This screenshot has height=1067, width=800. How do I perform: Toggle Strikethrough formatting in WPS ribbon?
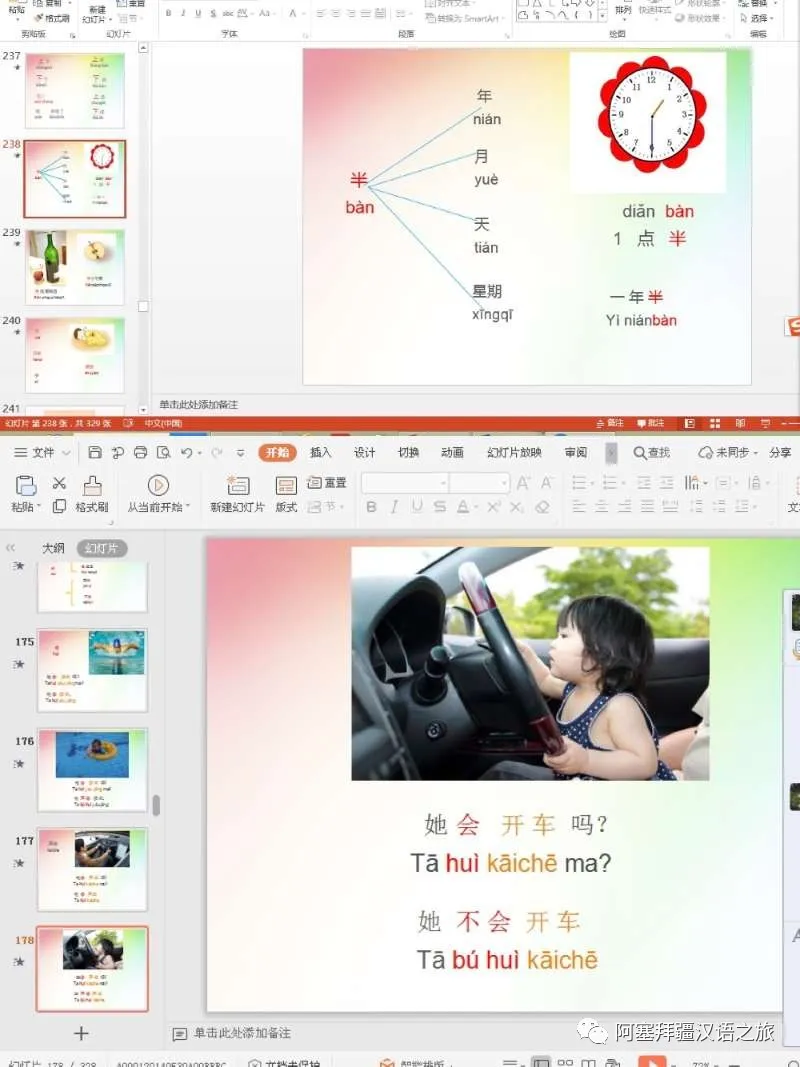coord(440,507)
